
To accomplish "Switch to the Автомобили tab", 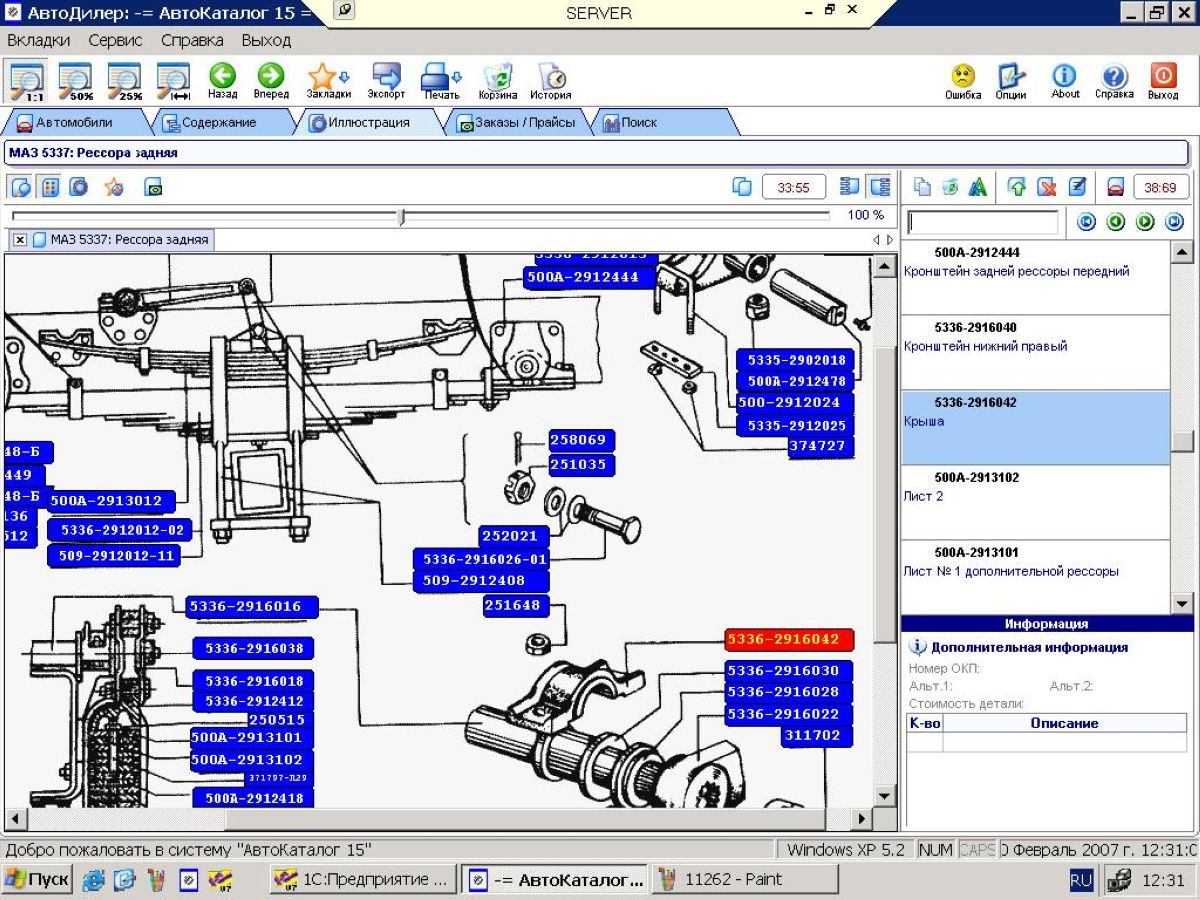I will click(x=74, y=123).
